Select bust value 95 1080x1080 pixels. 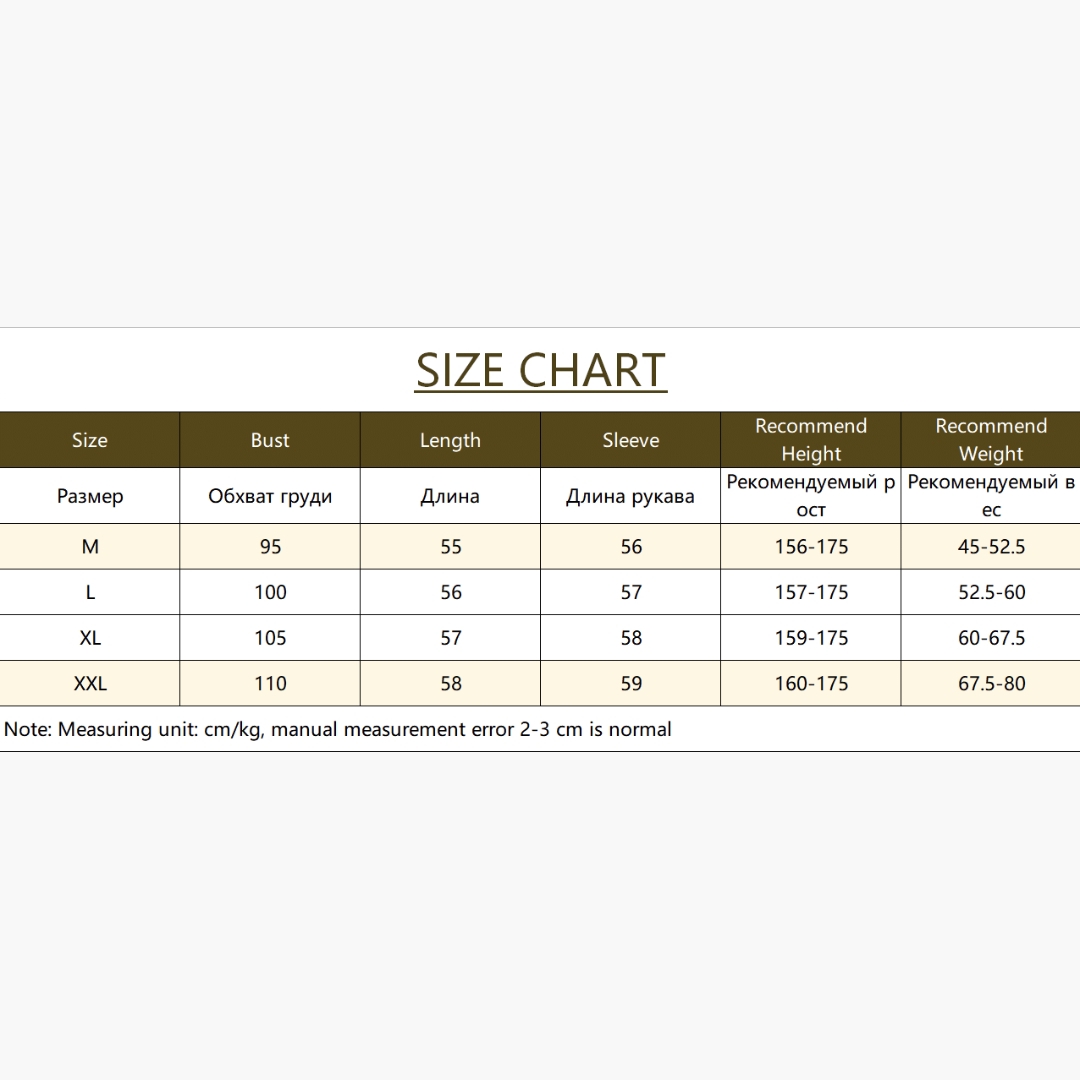(270, 547)
